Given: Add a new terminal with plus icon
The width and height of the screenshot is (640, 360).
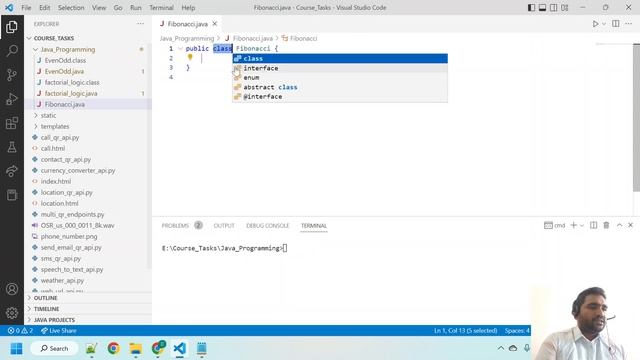Looking at the screenshot, I should pyautogui.click(x=573, y=225).
